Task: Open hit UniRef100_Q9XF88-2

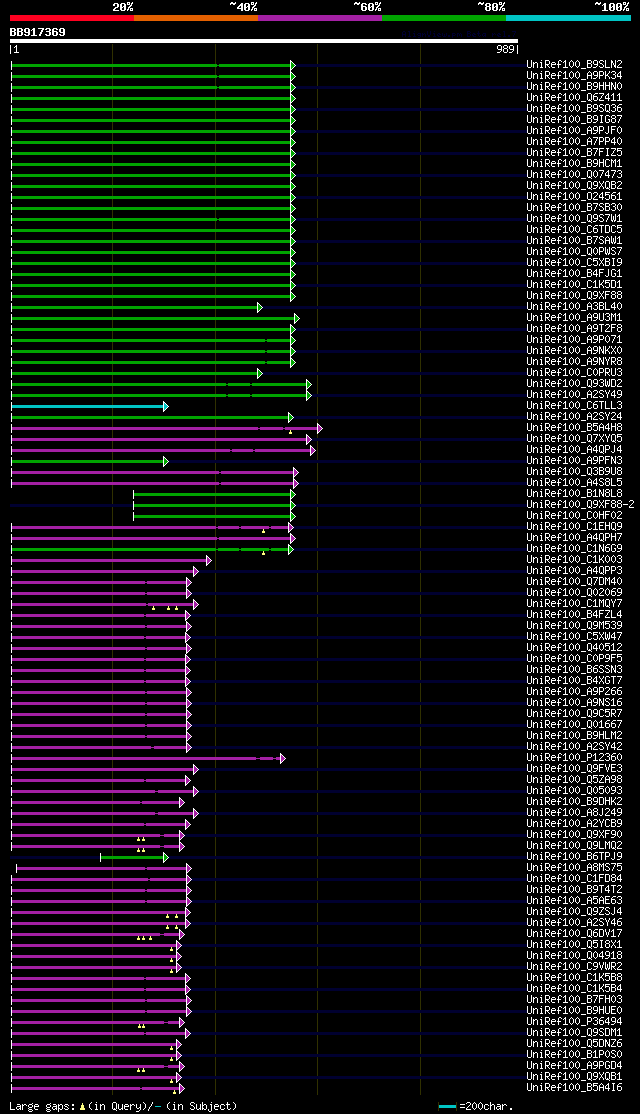Action: [580, 504]
